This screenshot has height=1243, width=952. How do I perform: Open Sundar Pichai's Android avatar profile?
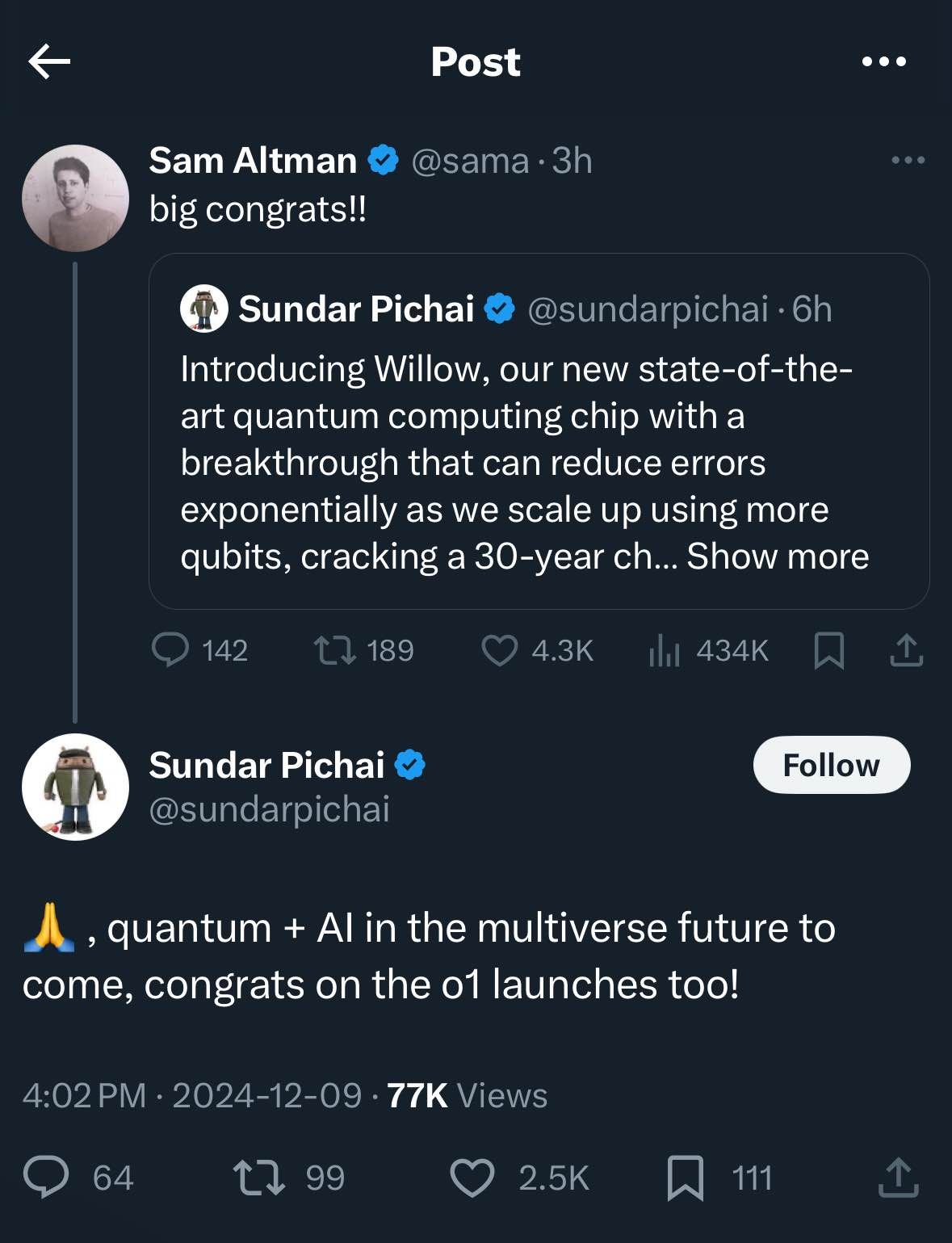pos(75,787)
